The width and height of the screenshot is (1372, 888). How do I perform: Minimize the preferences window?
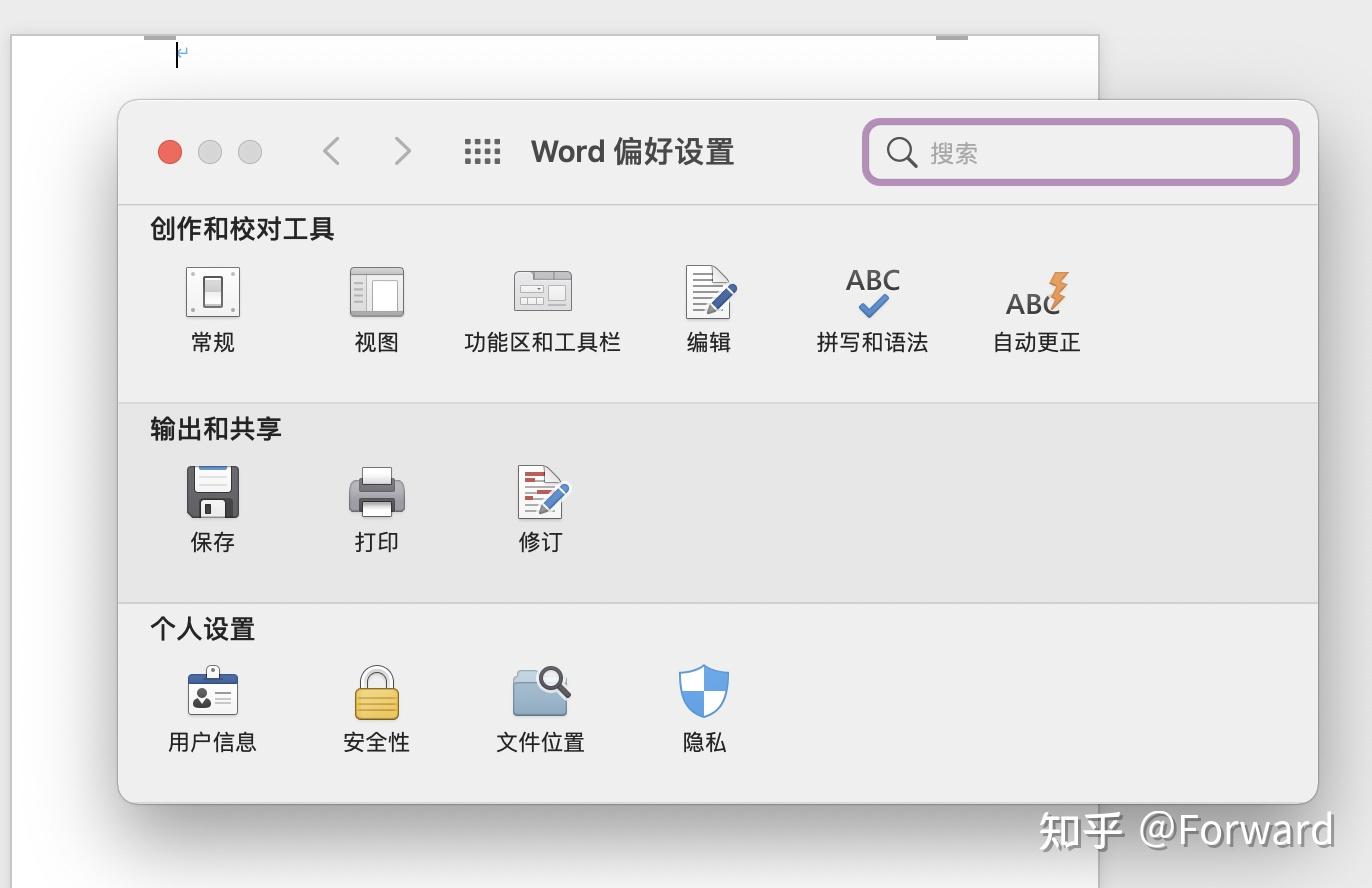click(210, 152)
